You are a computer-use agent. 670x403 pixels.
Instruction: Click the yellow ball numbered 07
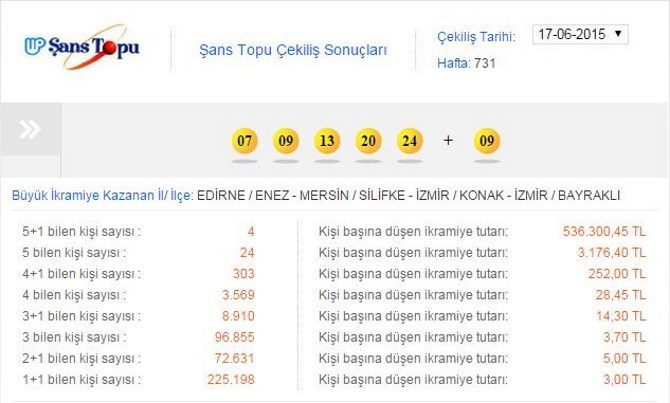click(245, 141)
